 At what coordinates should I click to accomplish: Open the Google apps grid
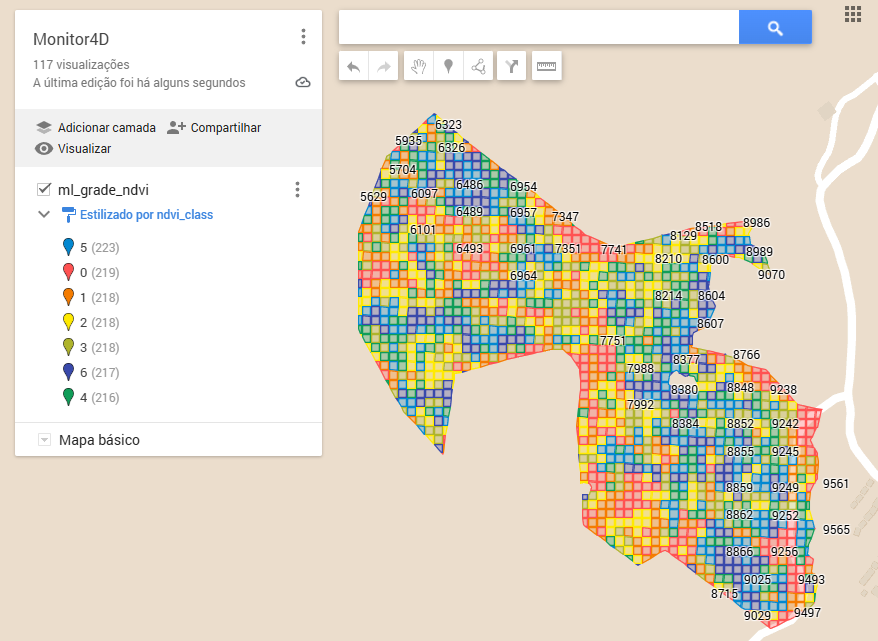click(853, 13)
